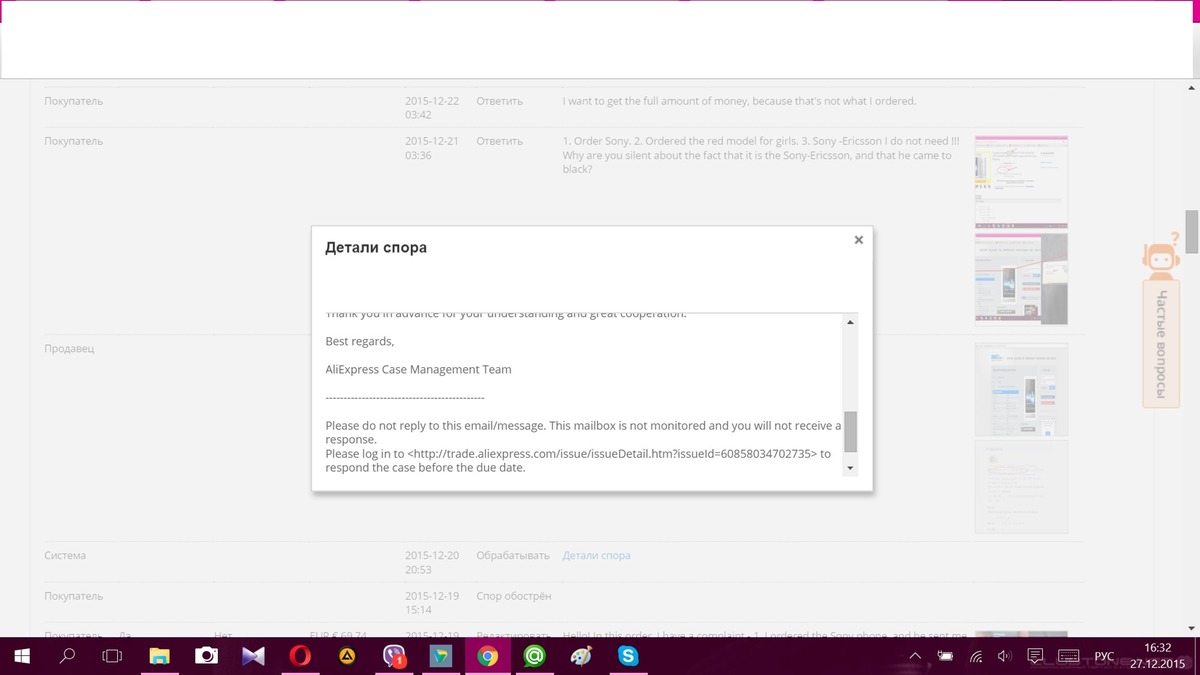The height and width of the screenshot is (675, 1200).
Task: Click the Система row label
Action: (65, 555)
